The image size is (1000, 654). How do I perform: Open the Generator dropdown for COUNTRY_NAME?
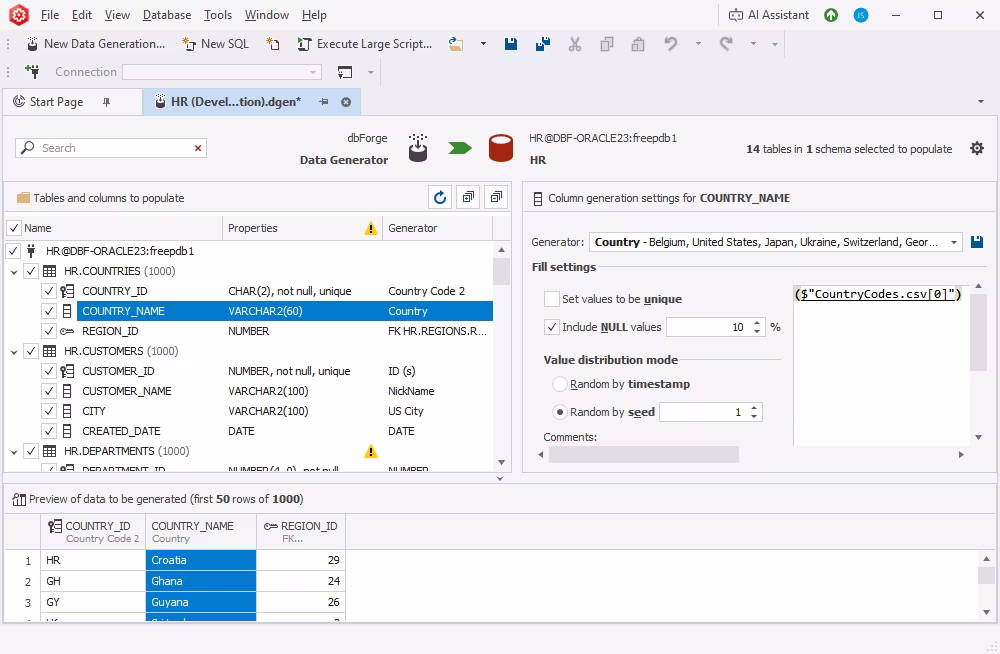pyautogui.click(x=954, y=242)
